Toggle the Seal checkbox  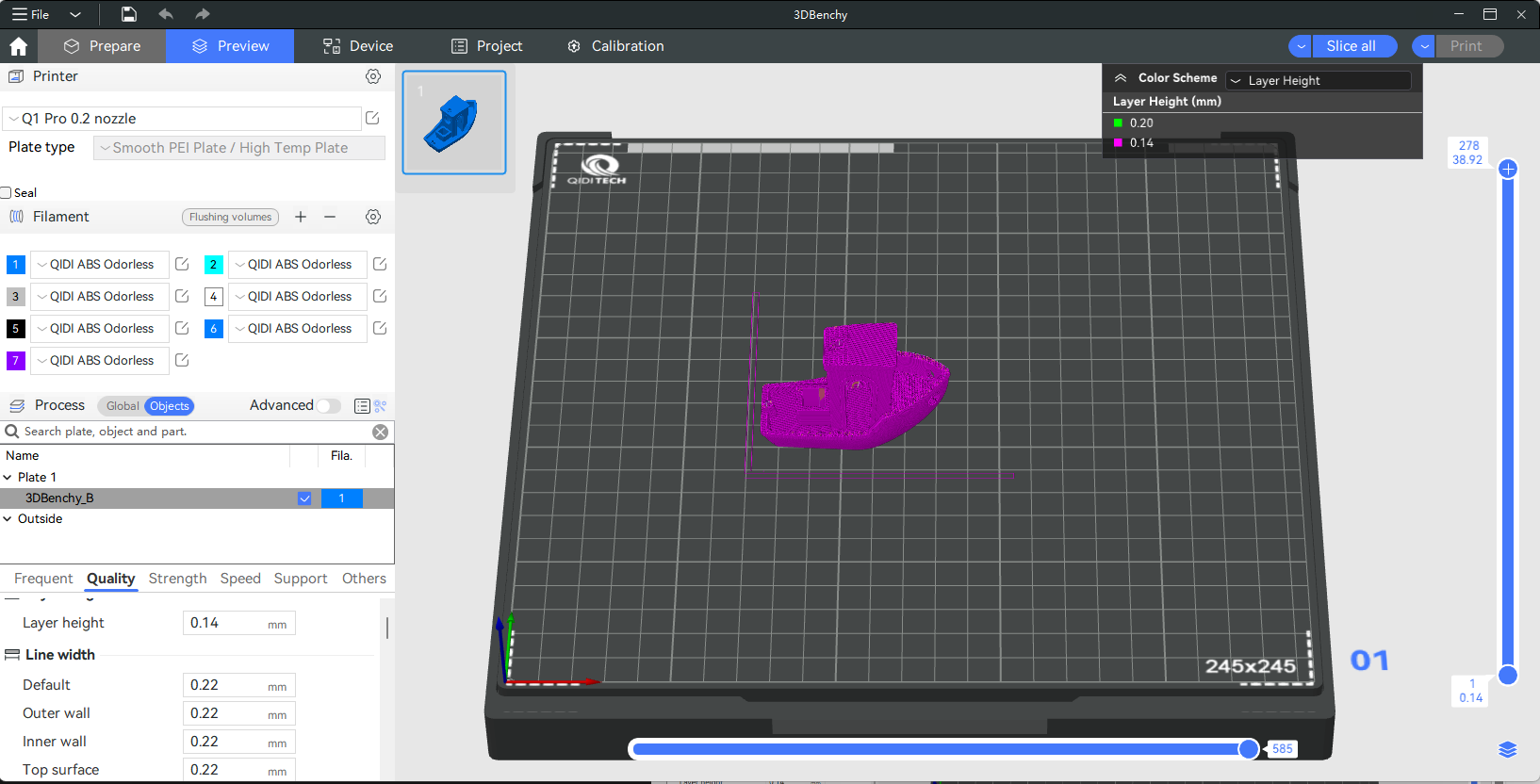point(6,192)
